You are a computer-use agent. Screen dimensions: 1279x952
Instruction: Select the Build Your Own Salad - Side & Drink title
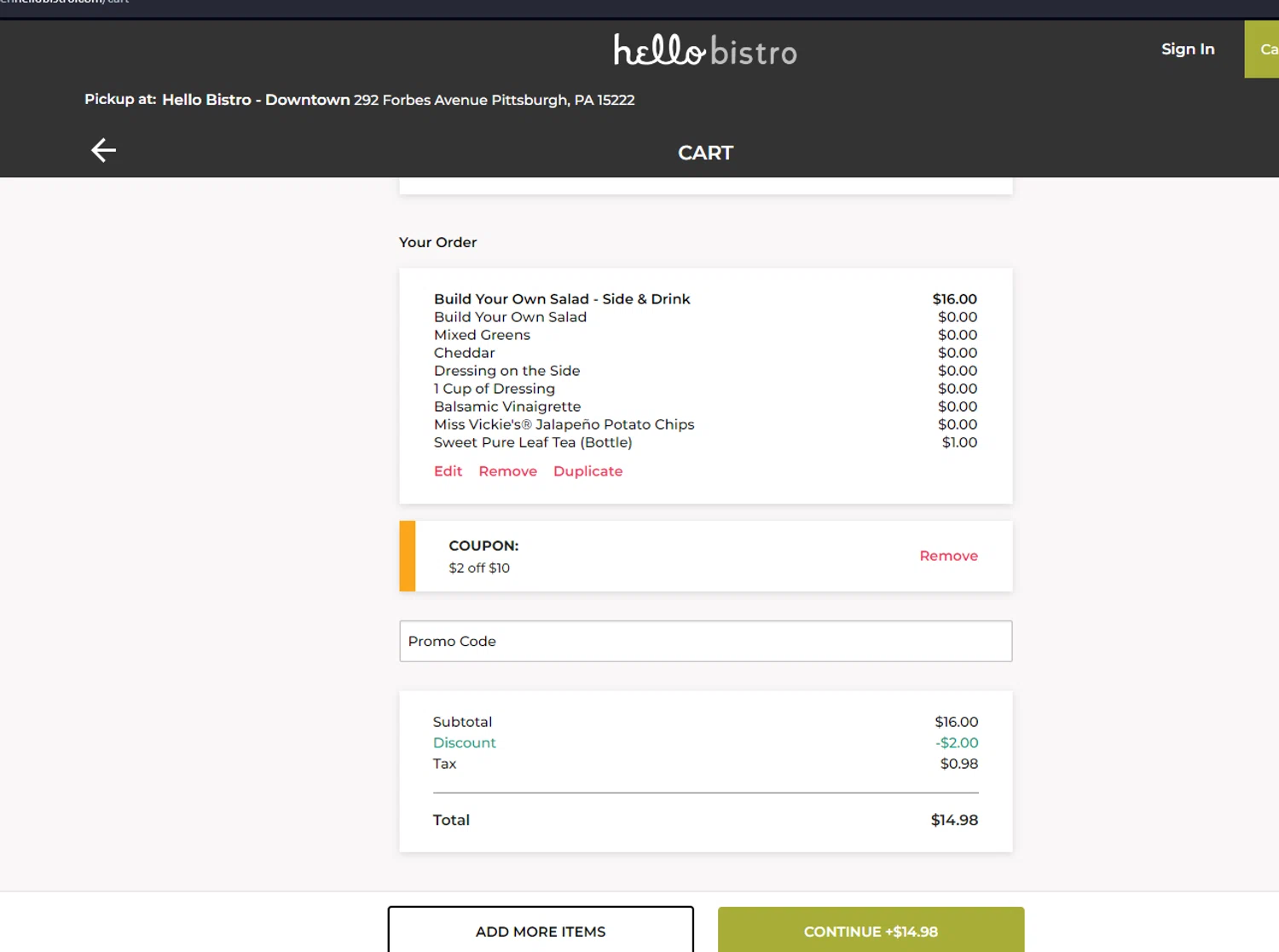point(562,299)
